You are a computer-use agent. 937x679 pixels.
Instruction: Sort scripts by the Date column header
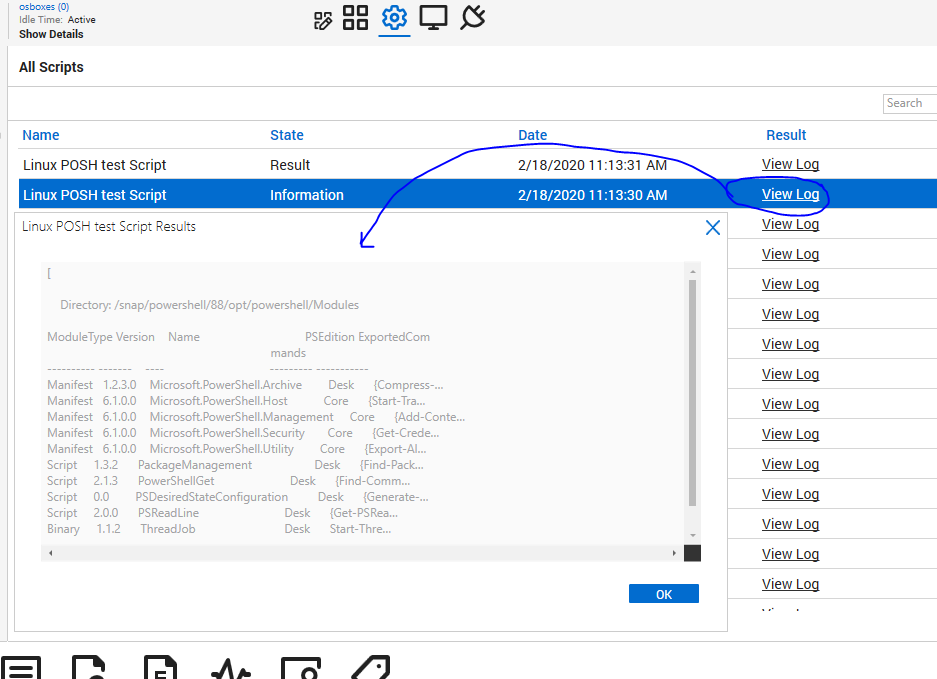pos(532,135)
